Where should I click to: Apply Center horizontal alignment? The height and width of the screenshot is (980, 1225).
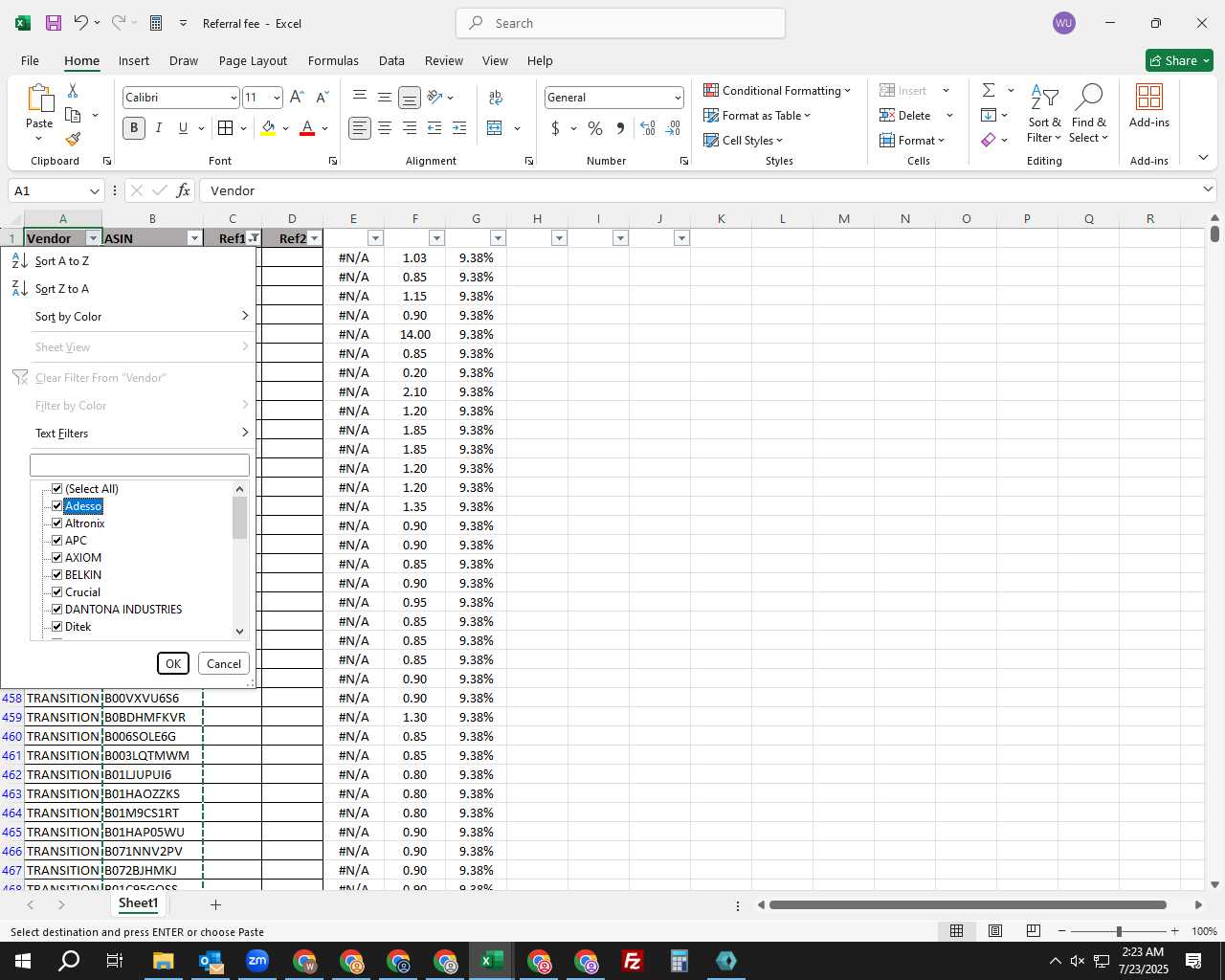click(385, 127)
